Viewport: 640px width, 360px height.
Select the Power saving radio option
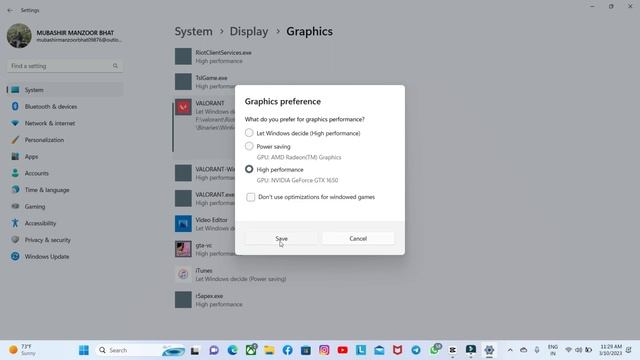click(x=249, y=146)
